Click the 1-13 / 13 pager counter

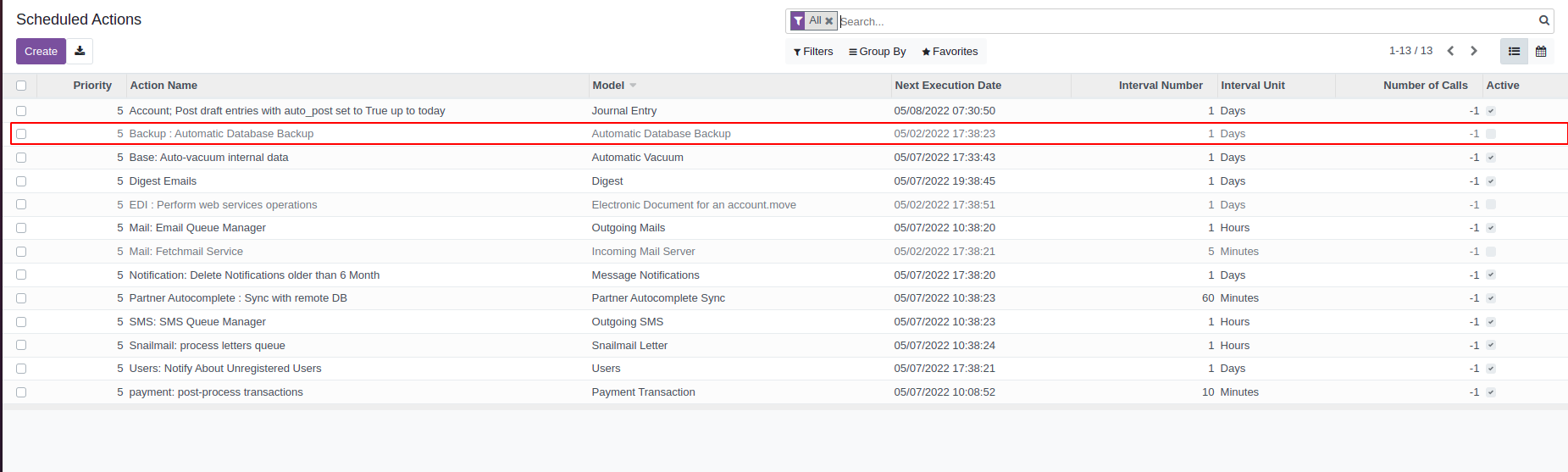click(x=1410, y=51)
